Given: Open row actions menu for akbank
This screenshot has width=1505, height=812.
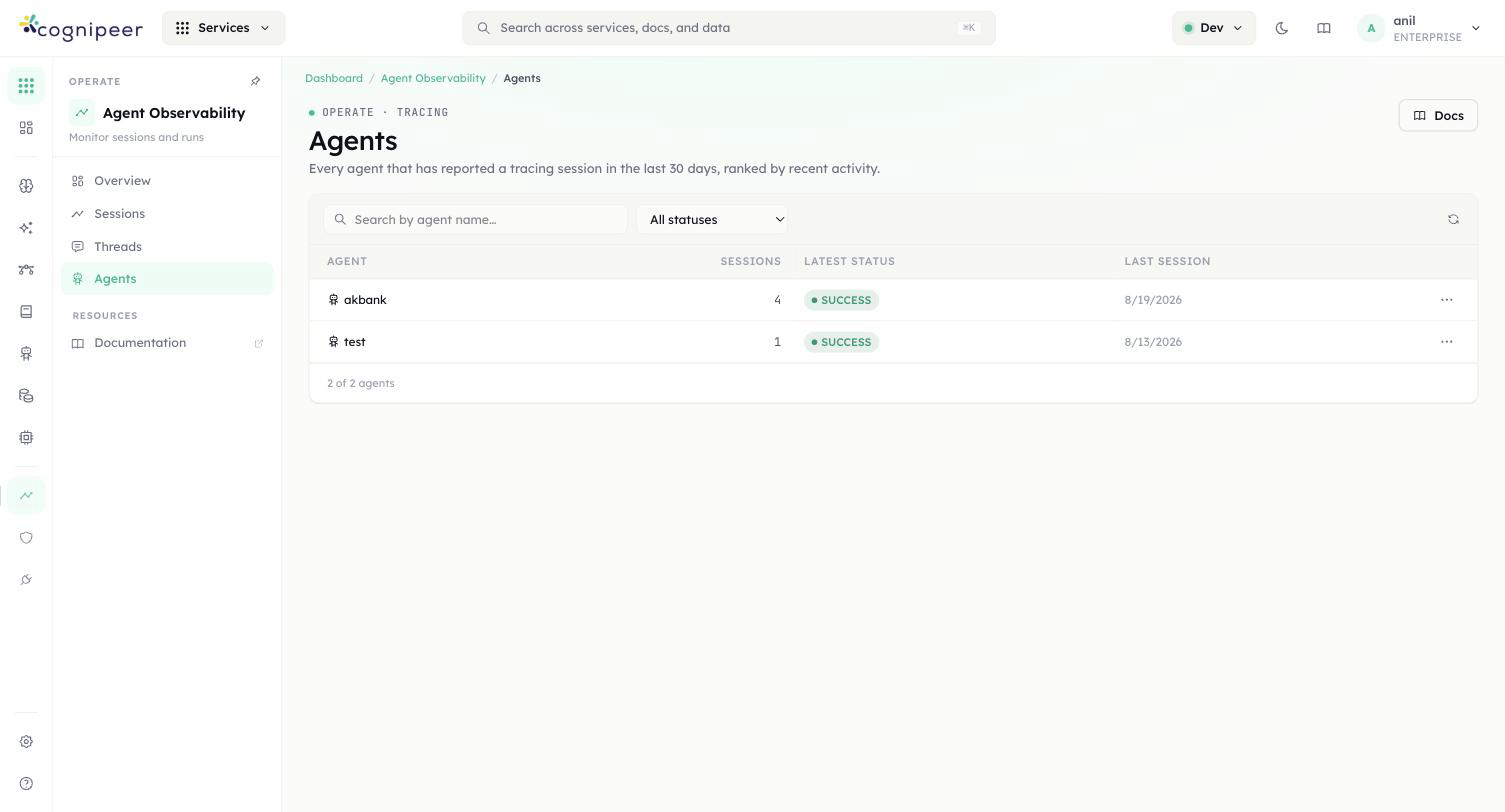Looking at the screenshot, I should 1446,300.
